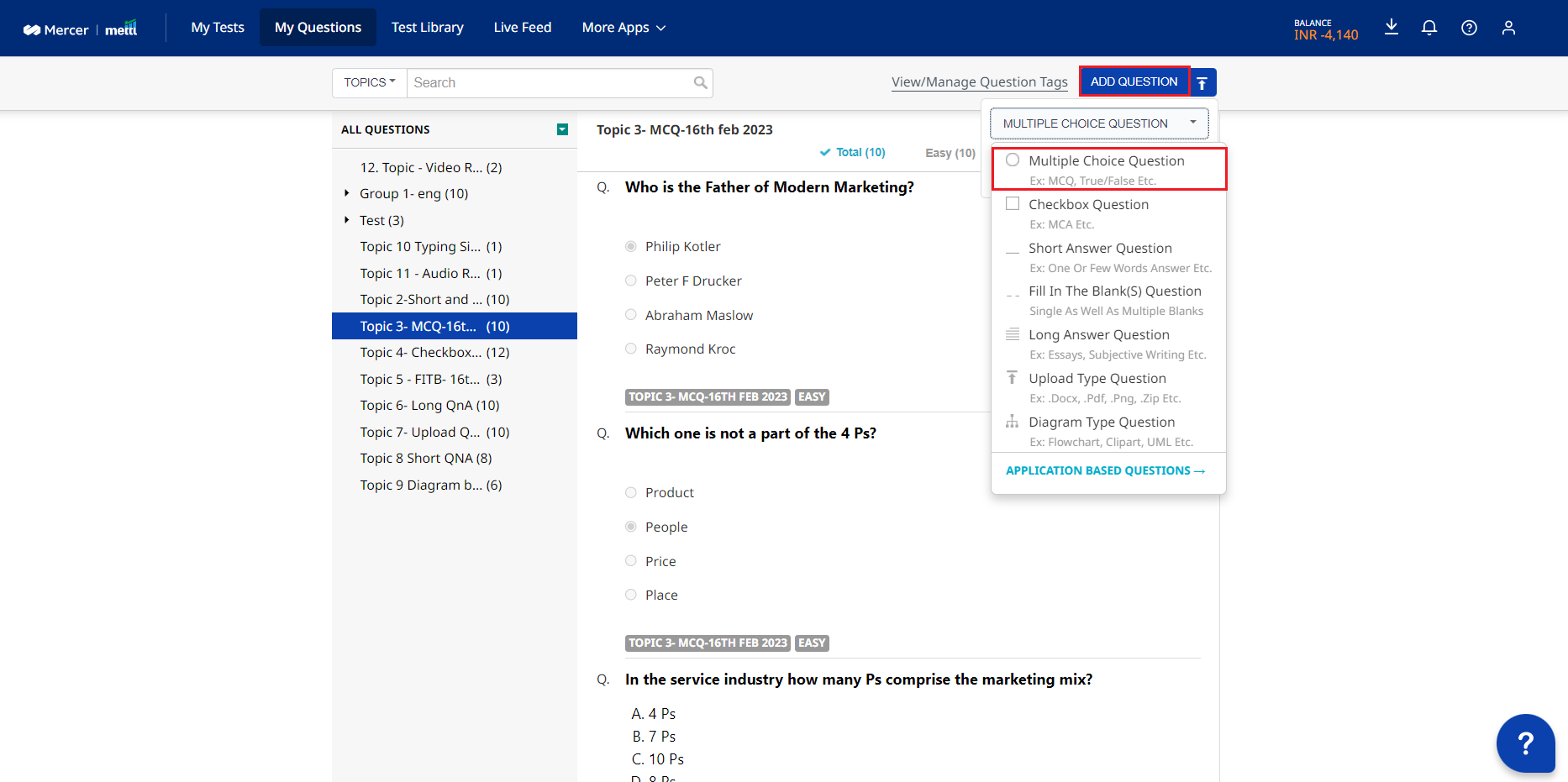
Task: Go to My Tests tab
Action: [x=218, y=28]
